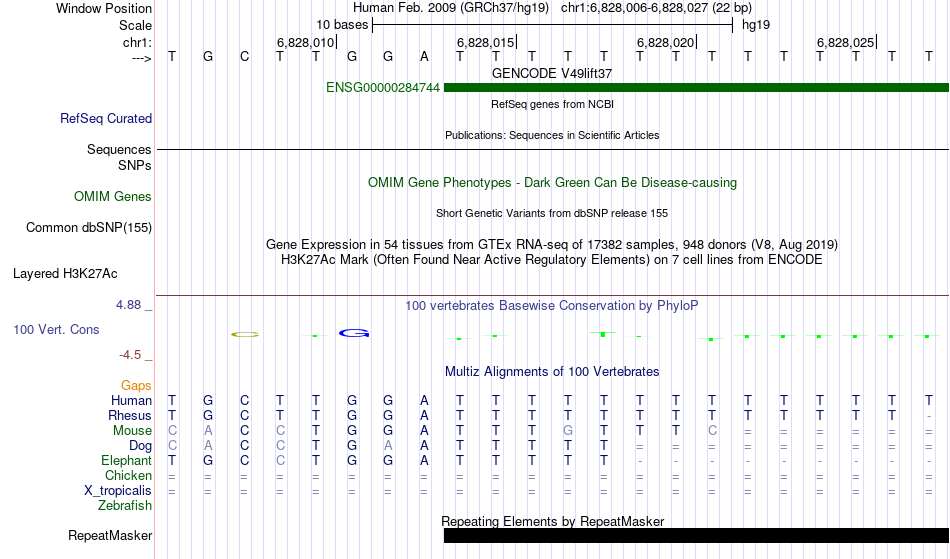Screen dimensions: 950x559
Task: Click the GTEx Gene Expression title line
Action: click(x=552, y=245)
